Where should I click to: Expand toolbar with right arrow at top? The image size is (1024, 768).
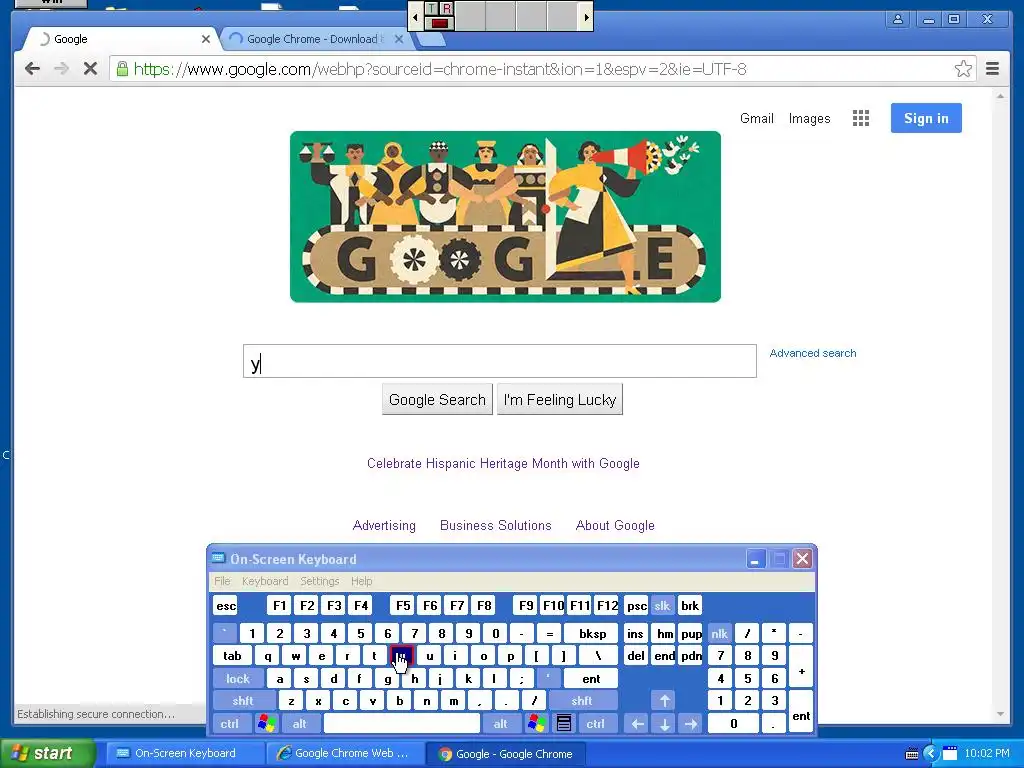(586, 17)
